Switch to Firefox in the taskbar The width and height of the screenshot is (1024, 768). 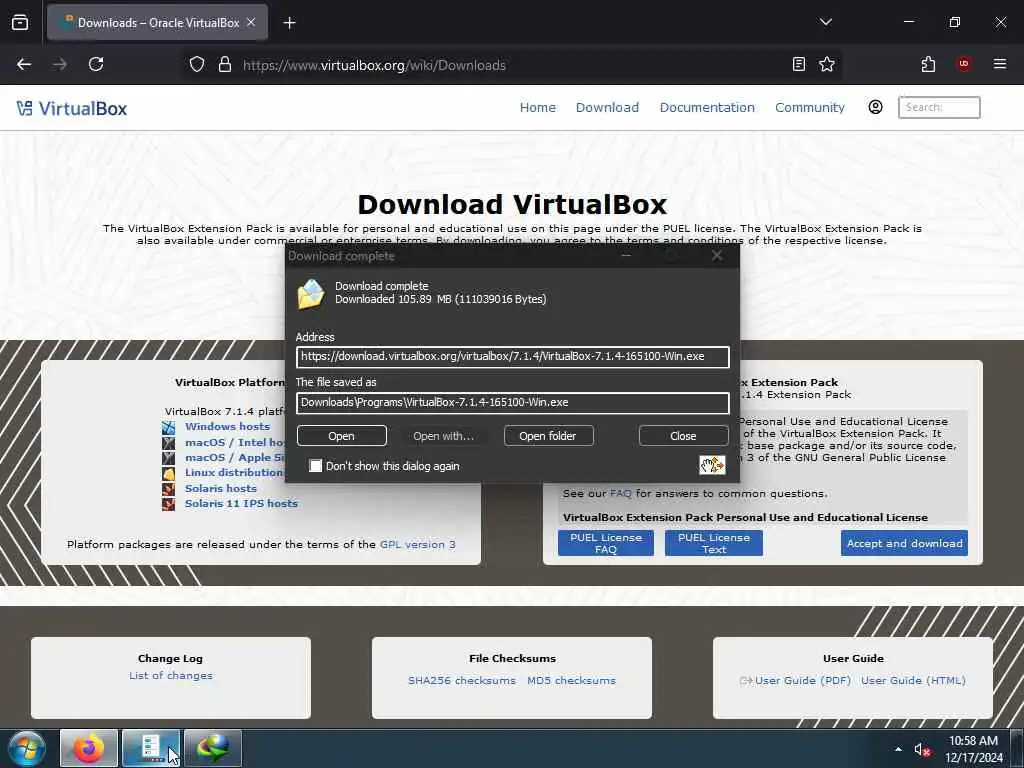click(89, 748)
